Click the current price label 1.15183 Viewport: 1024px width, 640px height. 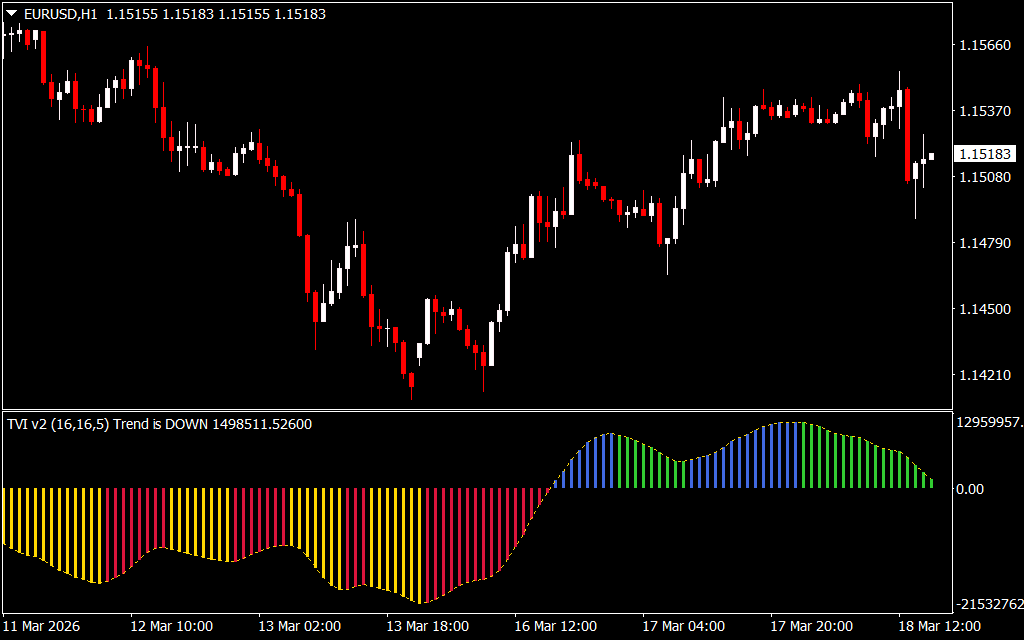985,154
